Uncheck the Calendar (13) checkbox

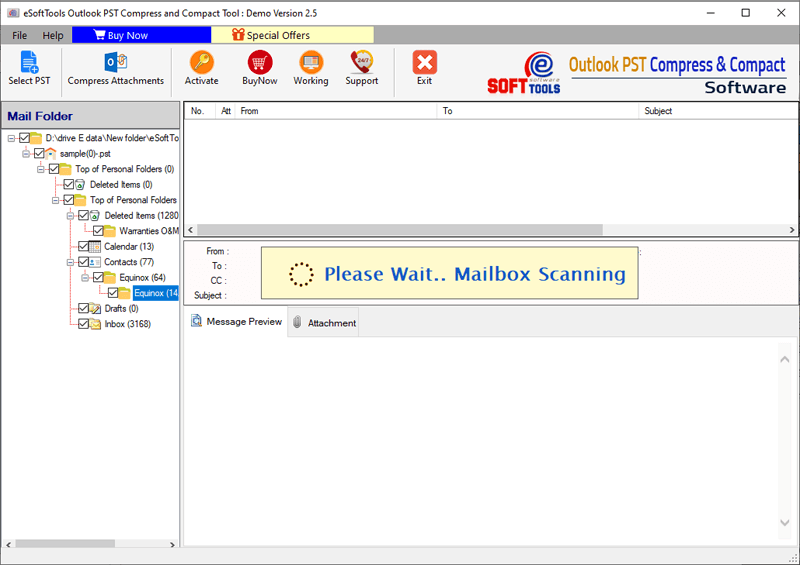[x=83, y=247]
